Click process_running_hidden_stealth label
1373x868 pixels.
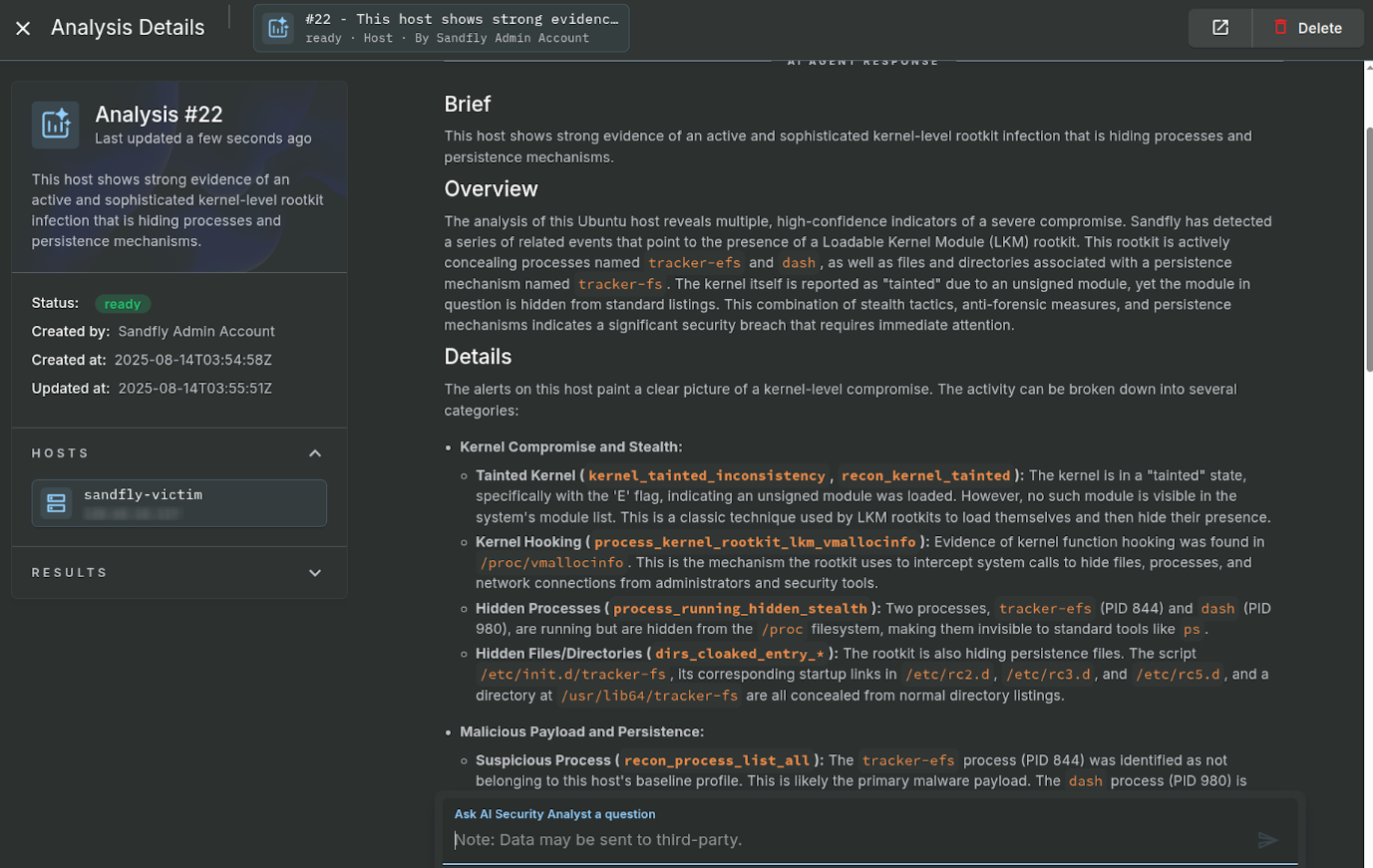(740, 609)
